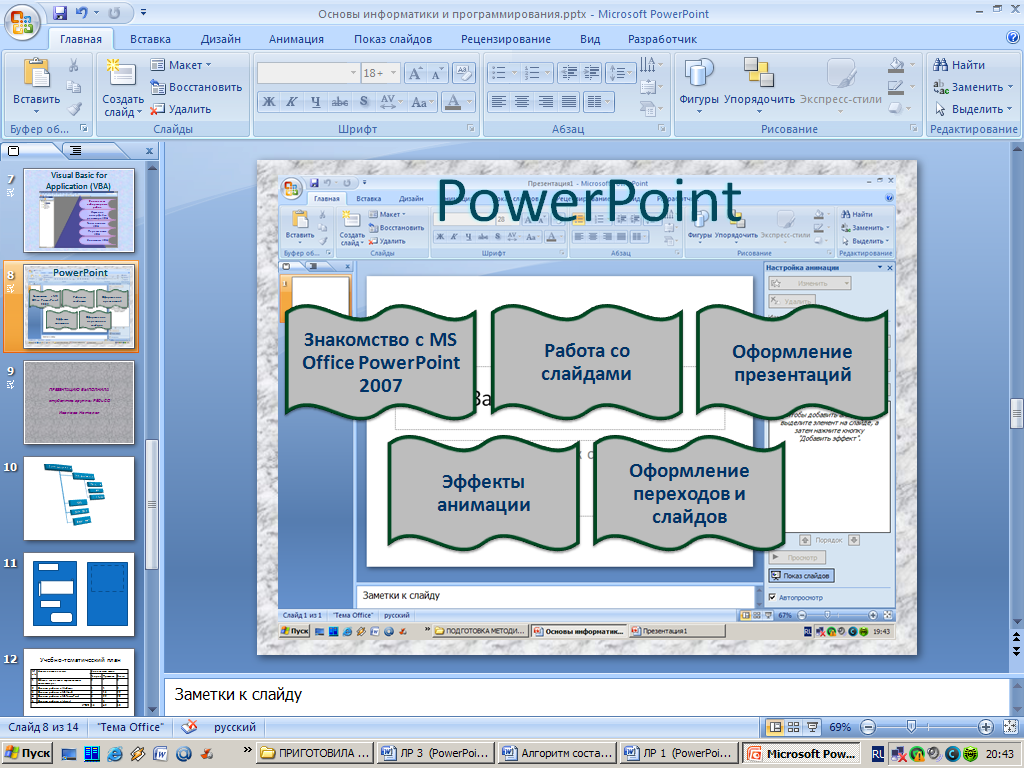Justify the paragraph text
The width and height of the screenshot is (1024, 768).
(569, 102)
